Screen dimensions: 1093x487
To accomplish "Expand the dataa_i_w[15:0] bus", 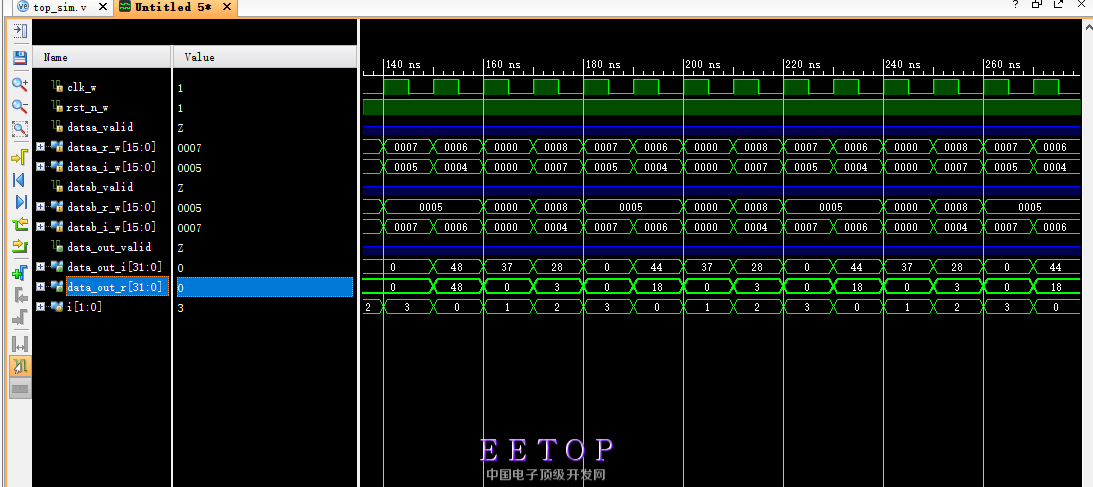I will pos(40,167).
